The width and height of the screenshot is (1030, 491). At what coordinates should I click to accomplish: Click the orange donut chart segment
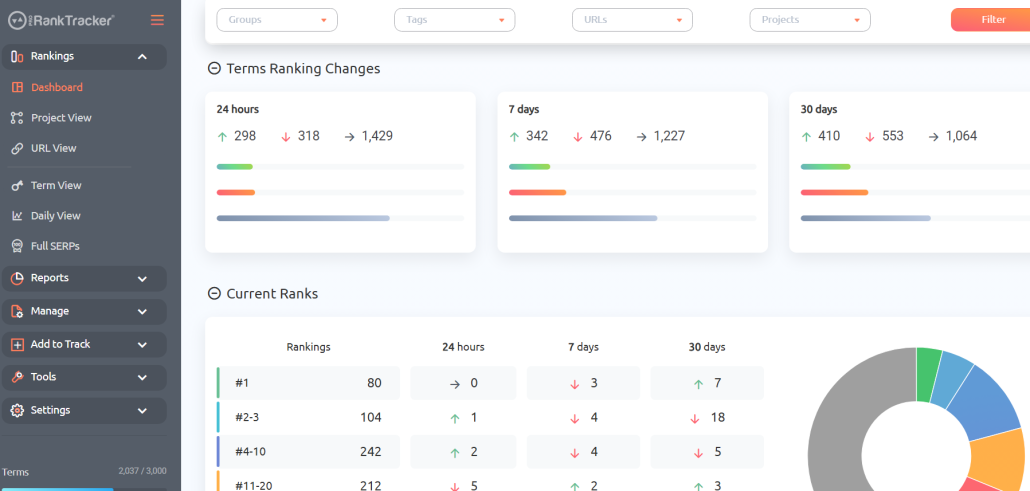[996, 457]
